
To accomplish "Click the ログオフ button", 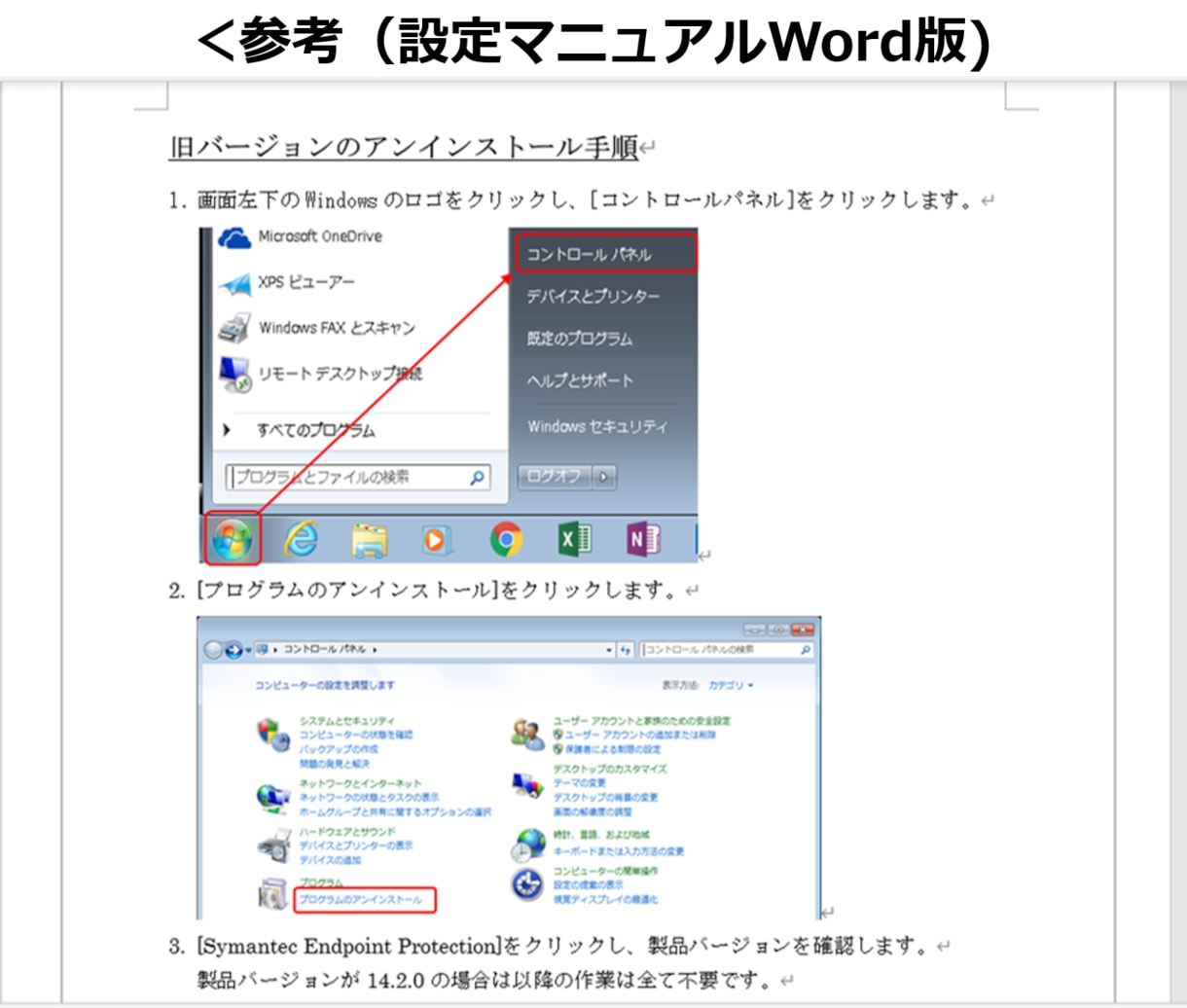I will tap(555, 477).
